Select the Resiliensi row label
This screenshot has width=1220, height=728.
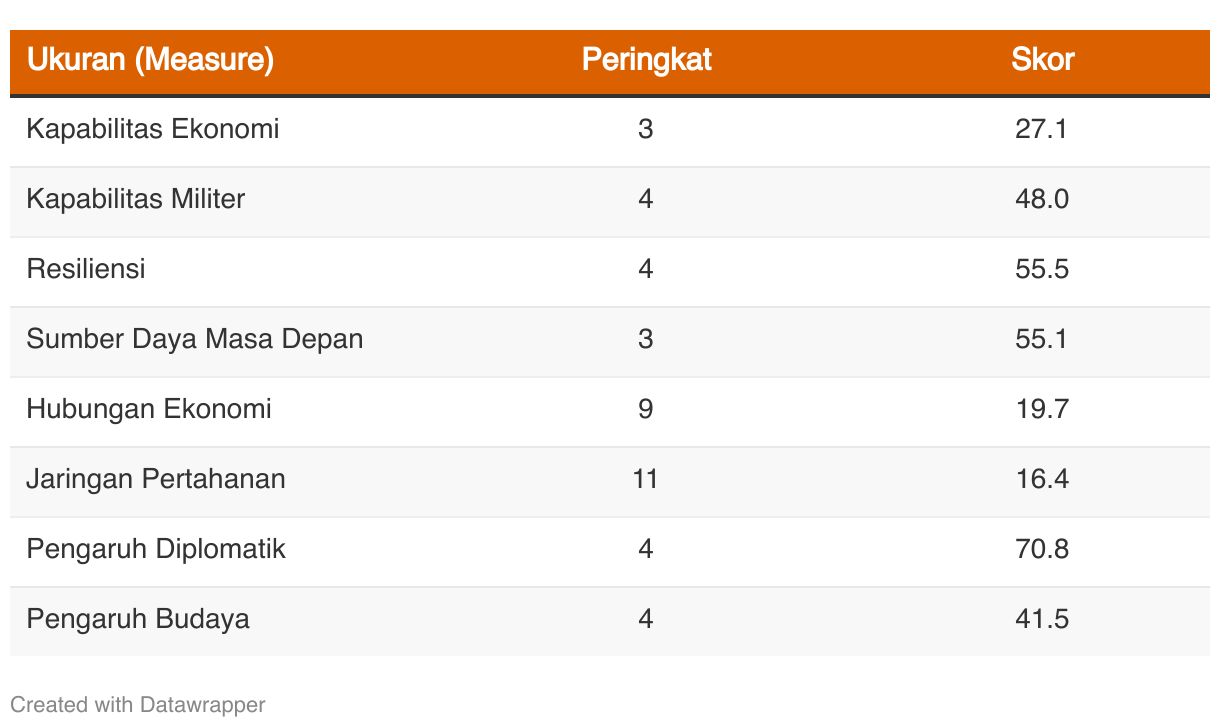(86, 269)
